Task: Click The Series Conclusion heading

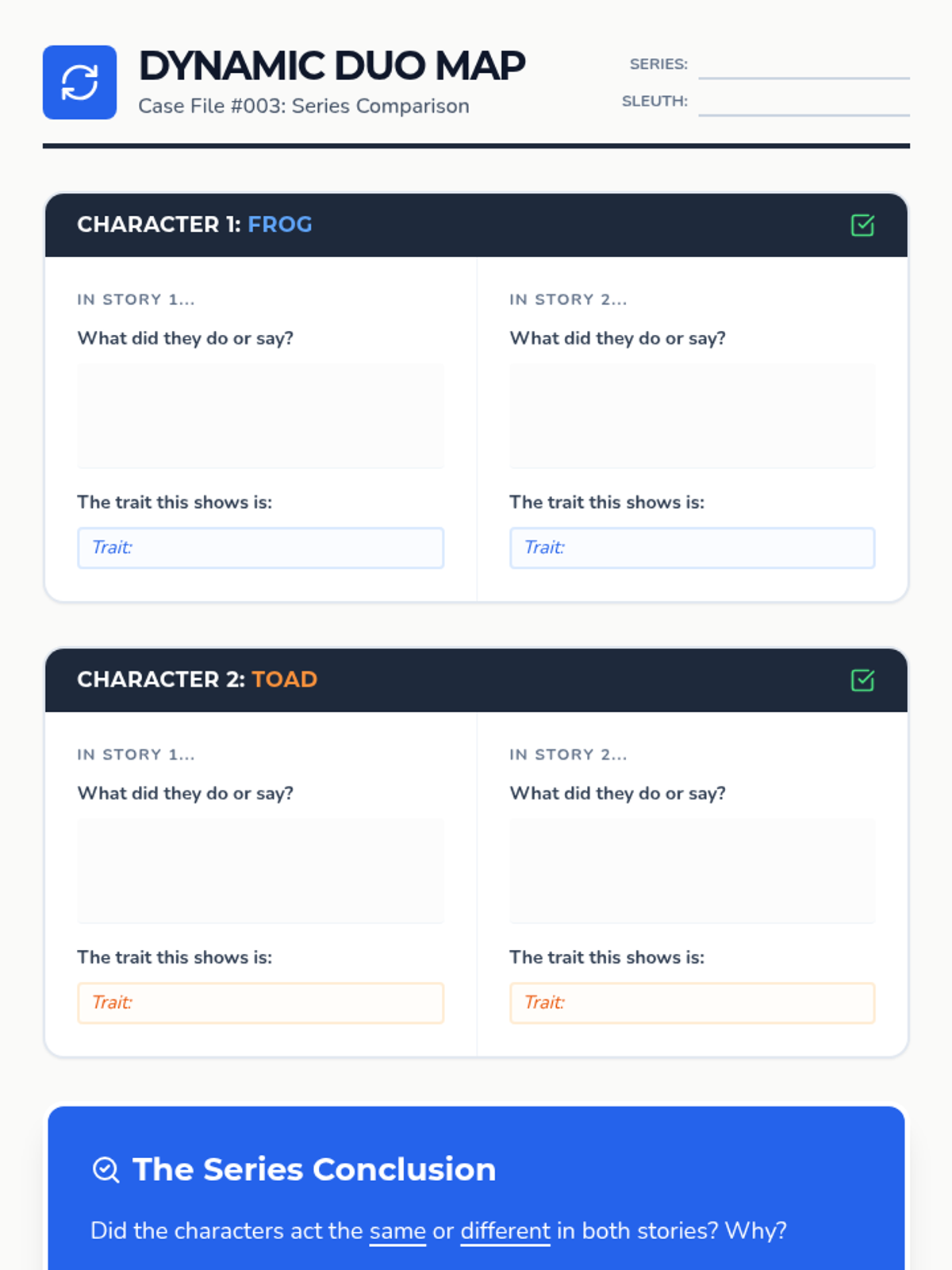Action: tap(314, 1170)
